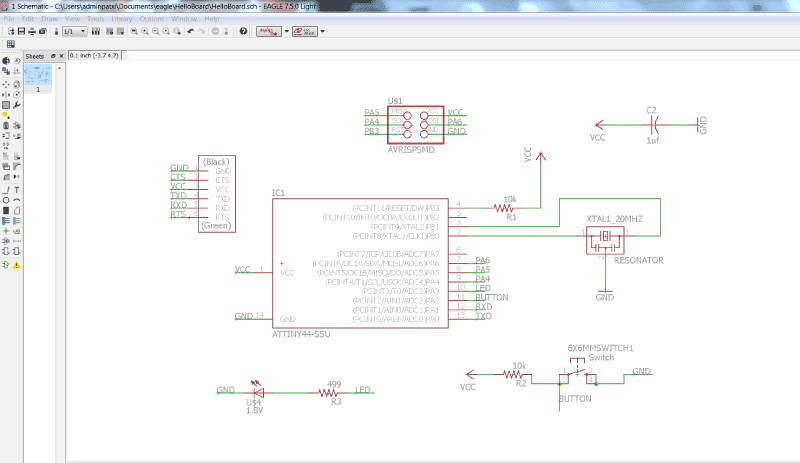Open the Tools menu
The width and height of the screenshot is (800, 463).
click(x=95, y=19)
